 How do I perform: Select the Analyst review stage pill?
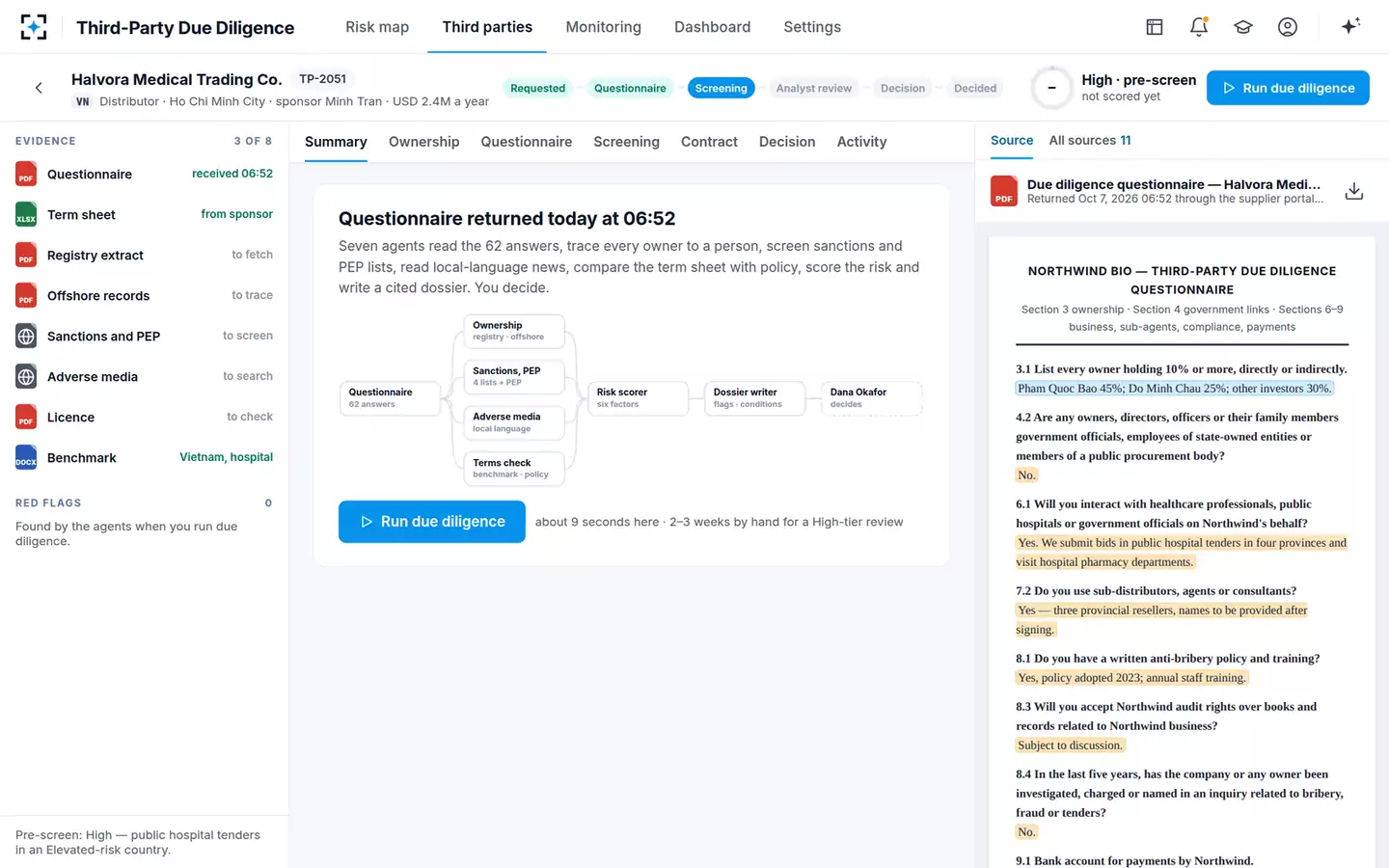coord(814,89)
